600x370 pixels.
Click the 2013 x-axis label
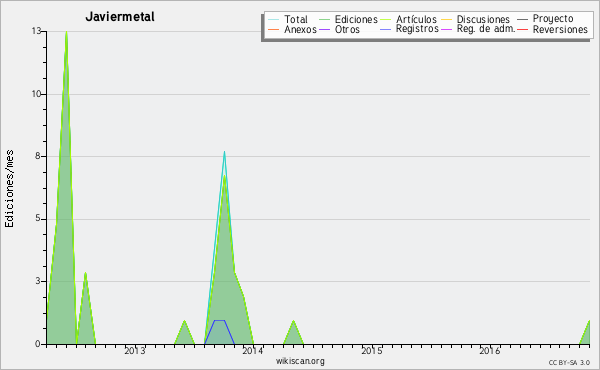135,351
